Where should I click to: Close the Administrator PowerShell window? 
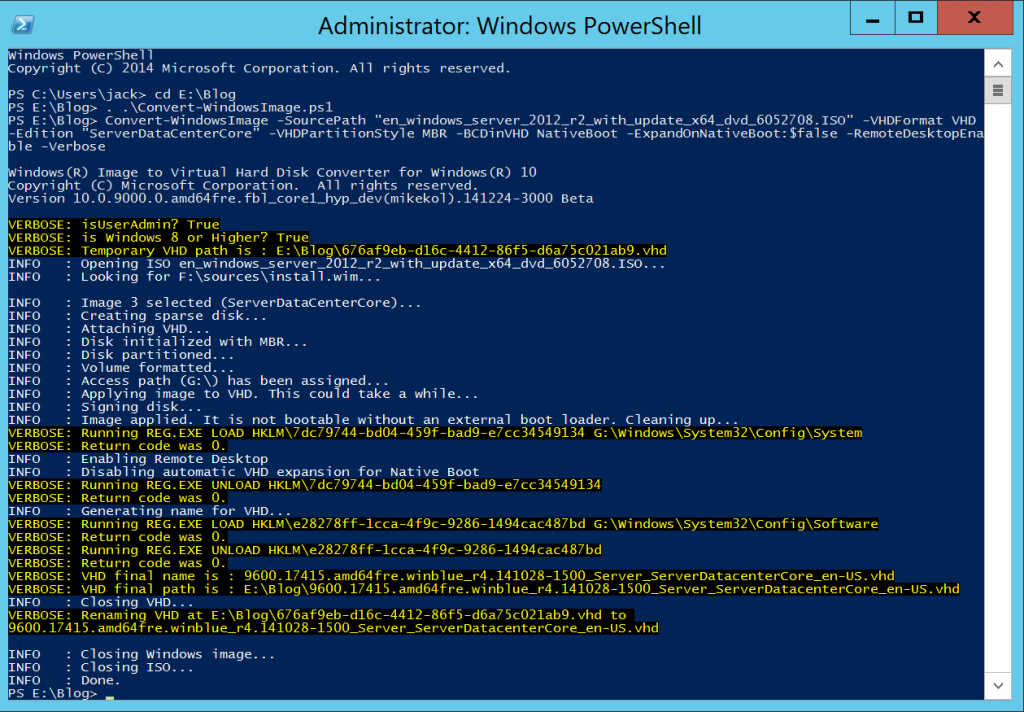tap(974, 17)
